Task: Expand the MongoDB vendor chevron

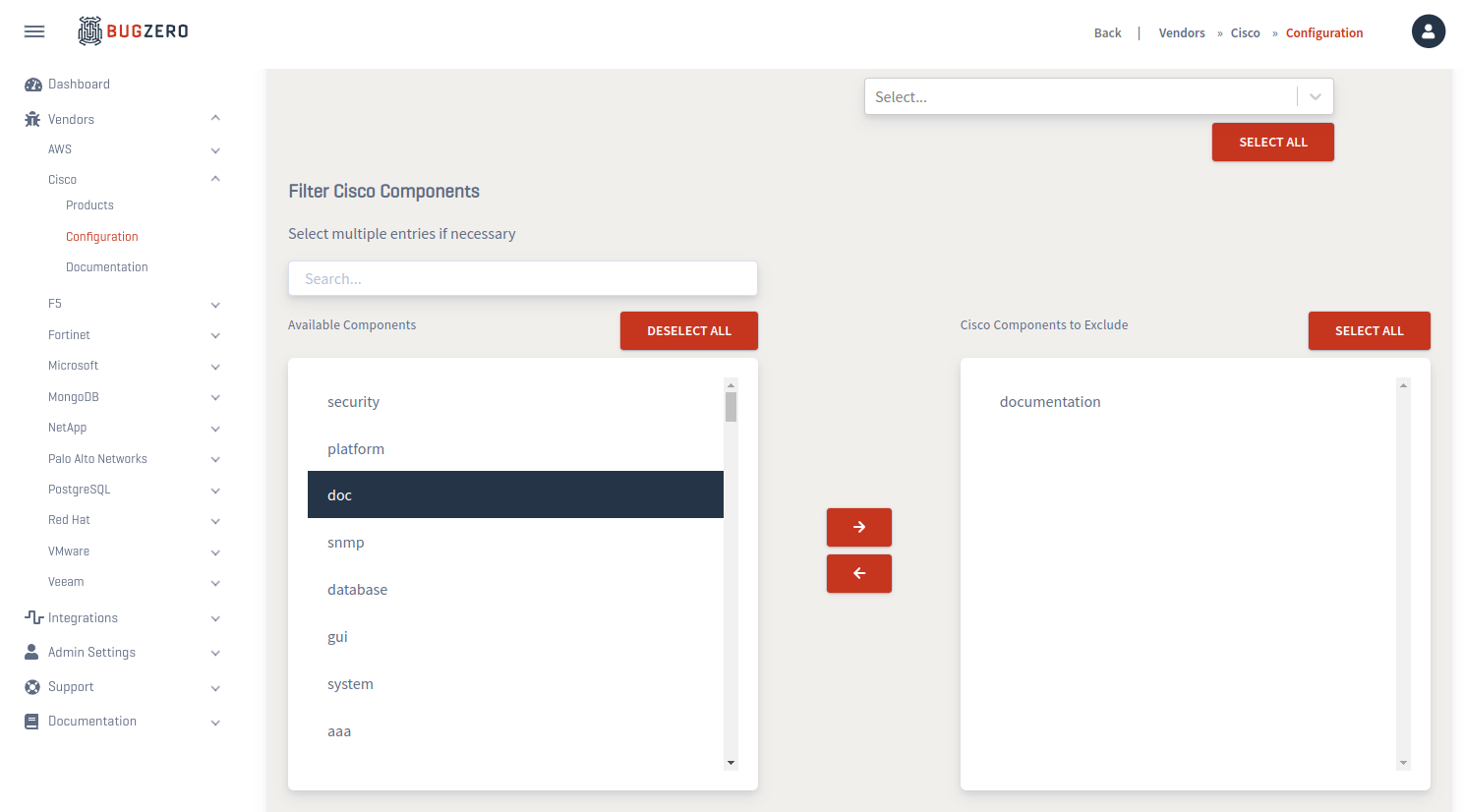Action: [x=215, y=397]
